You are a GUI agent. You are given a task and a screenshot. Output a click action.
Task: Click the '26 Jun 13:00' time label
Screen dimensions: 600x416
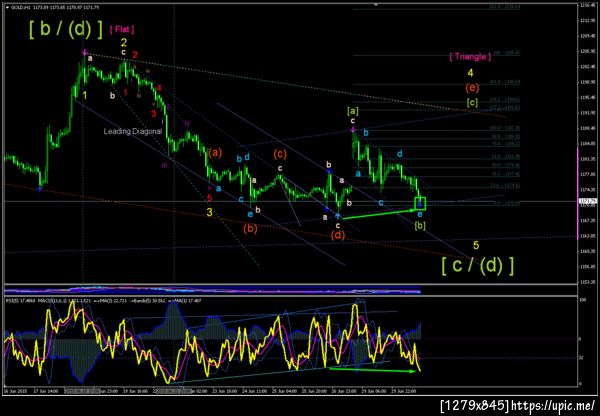(x=344, y=392)
